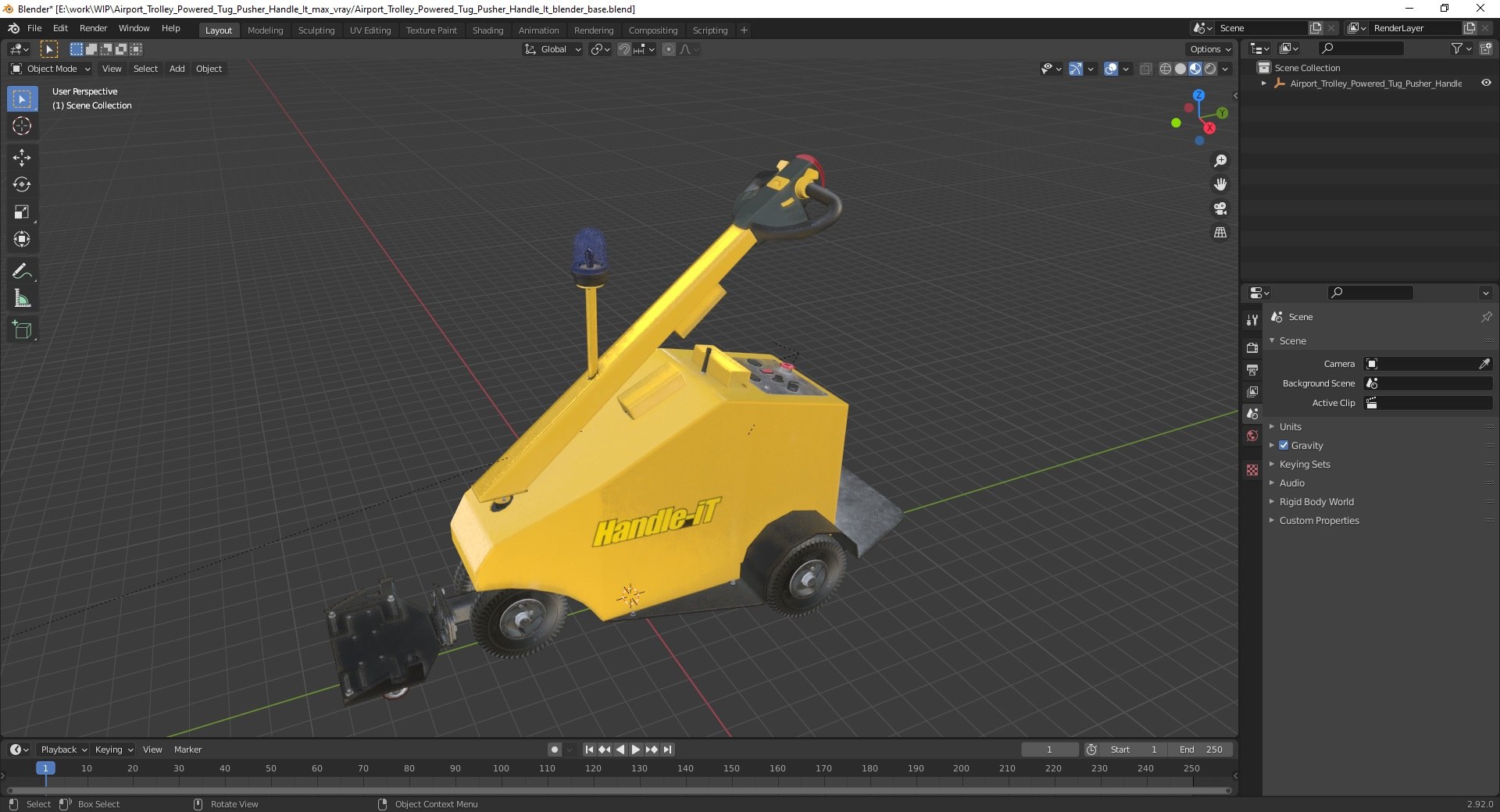Select the Rotate tool
This screenshot has width=1500, height=812.
point(22,184)
